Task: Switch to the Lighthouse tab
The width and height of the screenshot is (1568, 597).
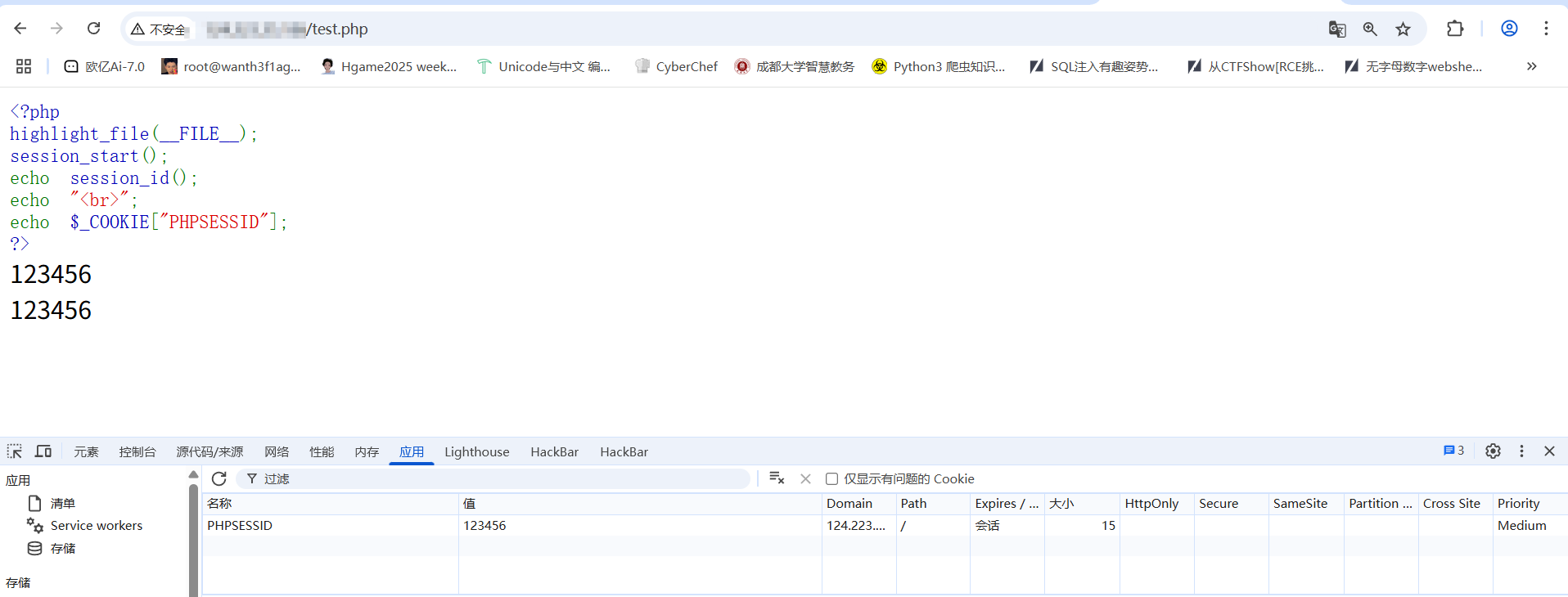Action: pos(476,452)
